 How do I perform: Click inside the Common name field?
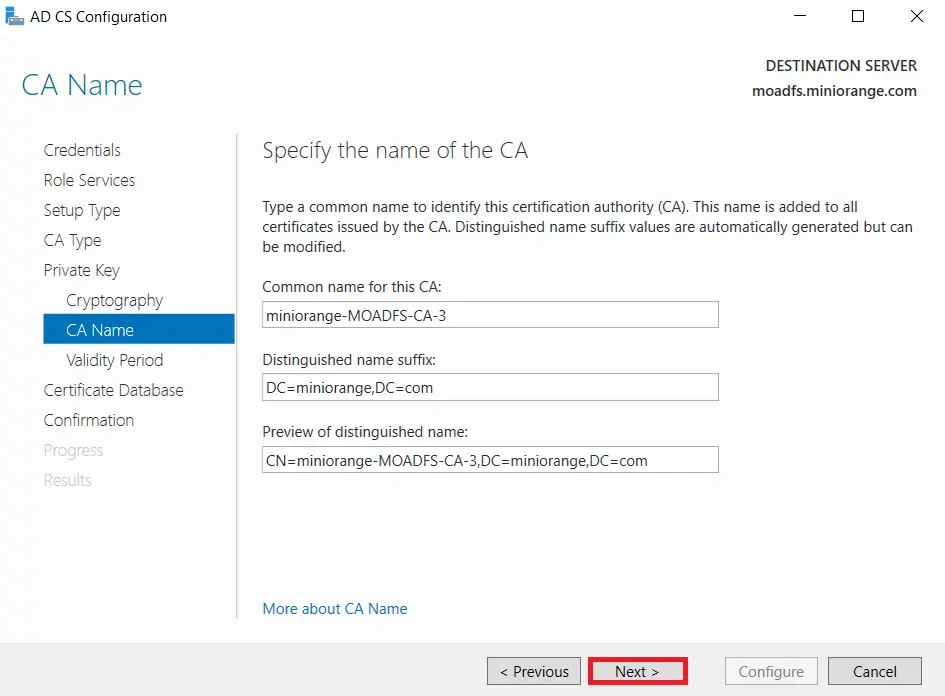(490, 314)
